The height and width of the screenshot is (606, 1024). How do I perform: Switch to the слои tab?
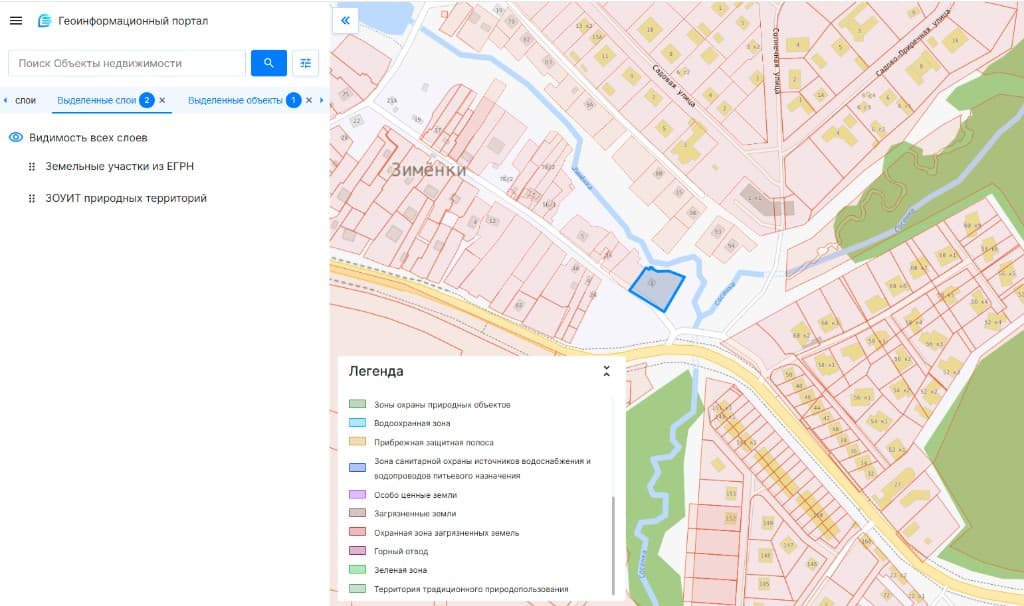point(25,101)
